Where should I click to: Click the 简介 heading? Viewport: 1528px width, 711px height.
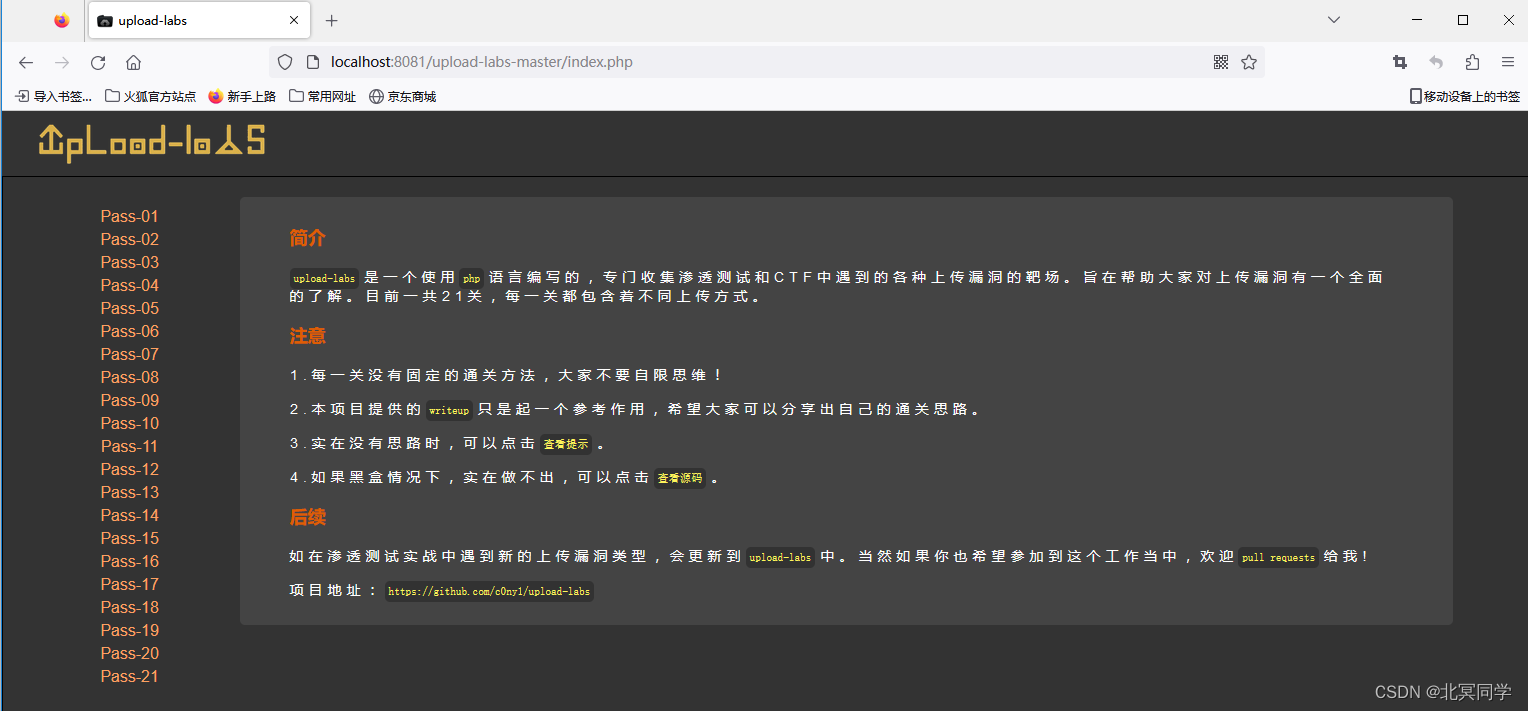point(308,239)
